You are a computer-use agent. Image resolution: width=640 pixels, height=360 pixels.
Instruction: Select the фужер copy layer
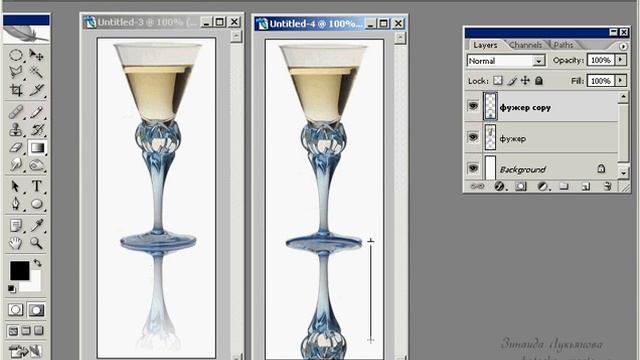(541, 106)
